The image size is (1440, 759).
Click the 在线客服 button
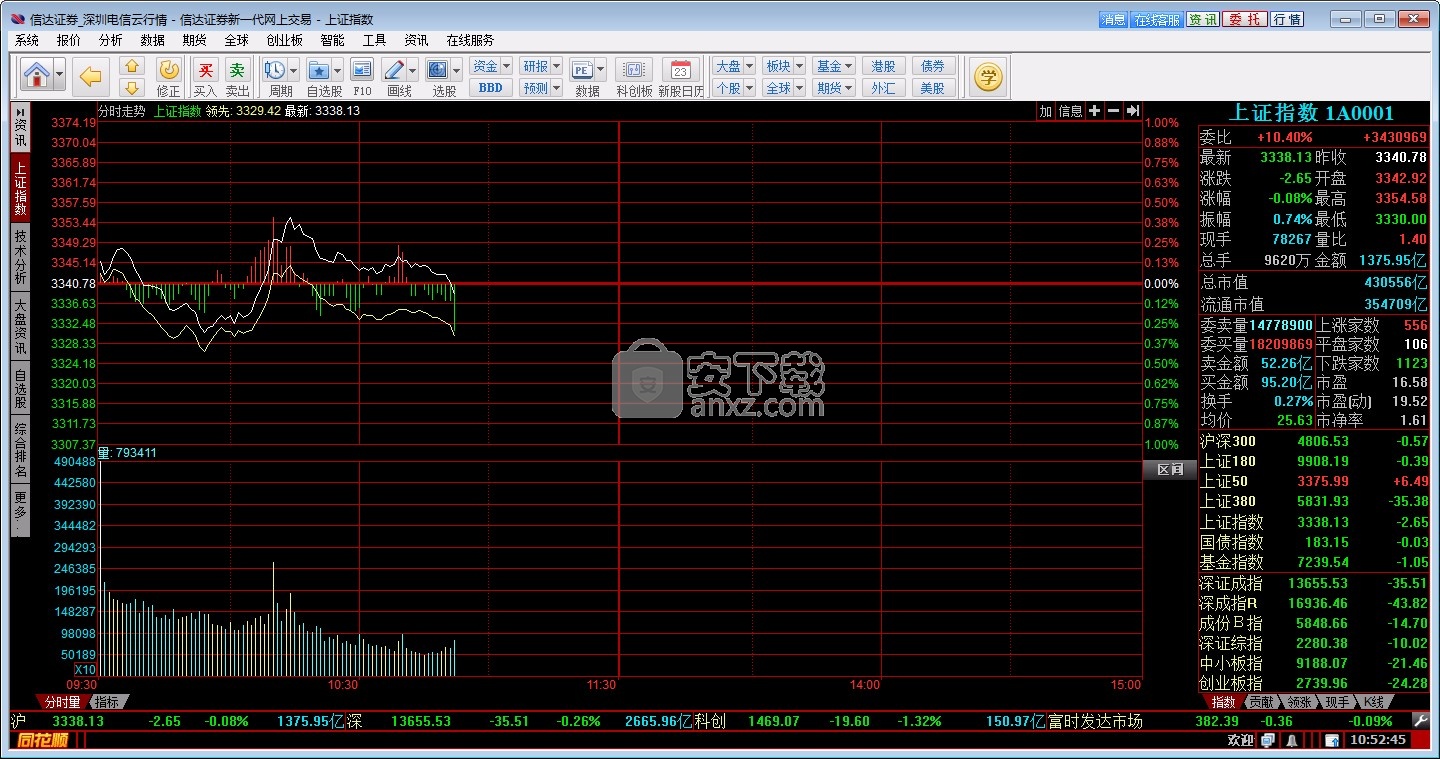tap(1157, 19)
